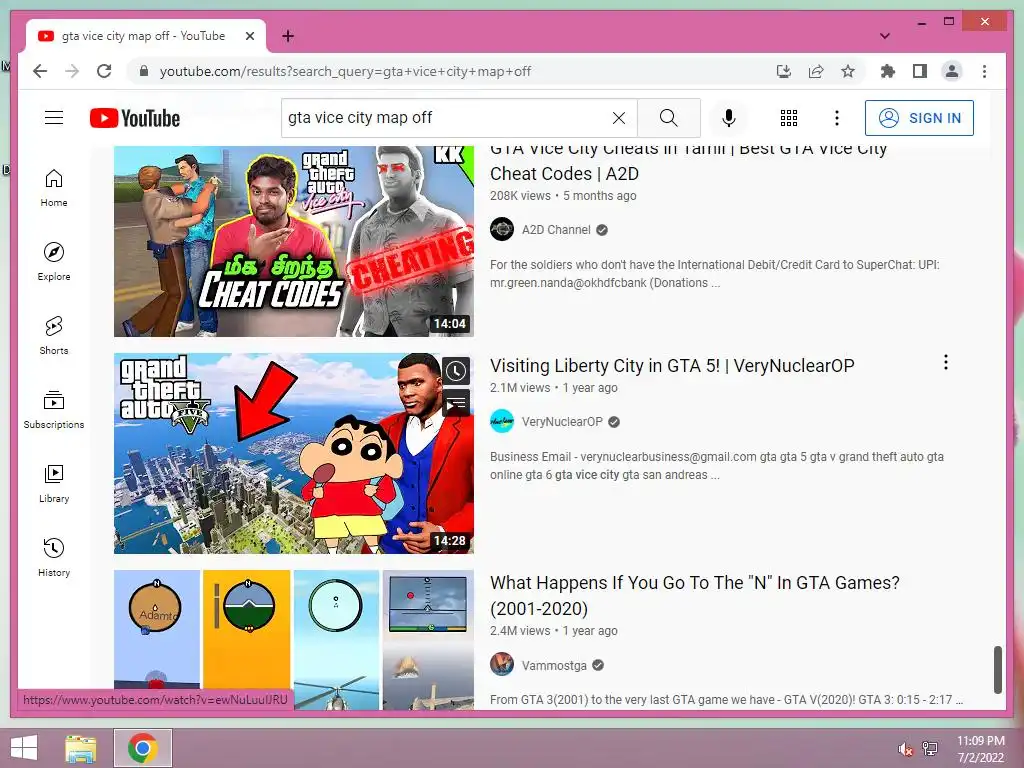1024x768 pixels.
Task: Click the network tray icon
Action: point(930,749)
